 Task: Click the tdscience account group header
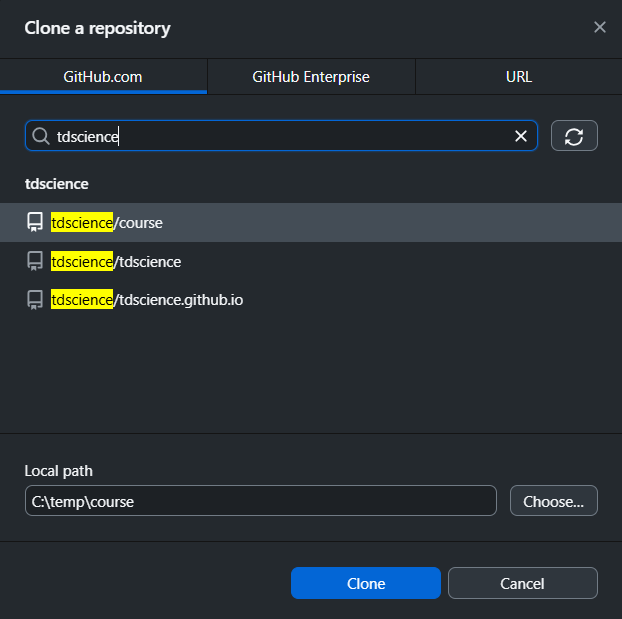click(57, 184)
